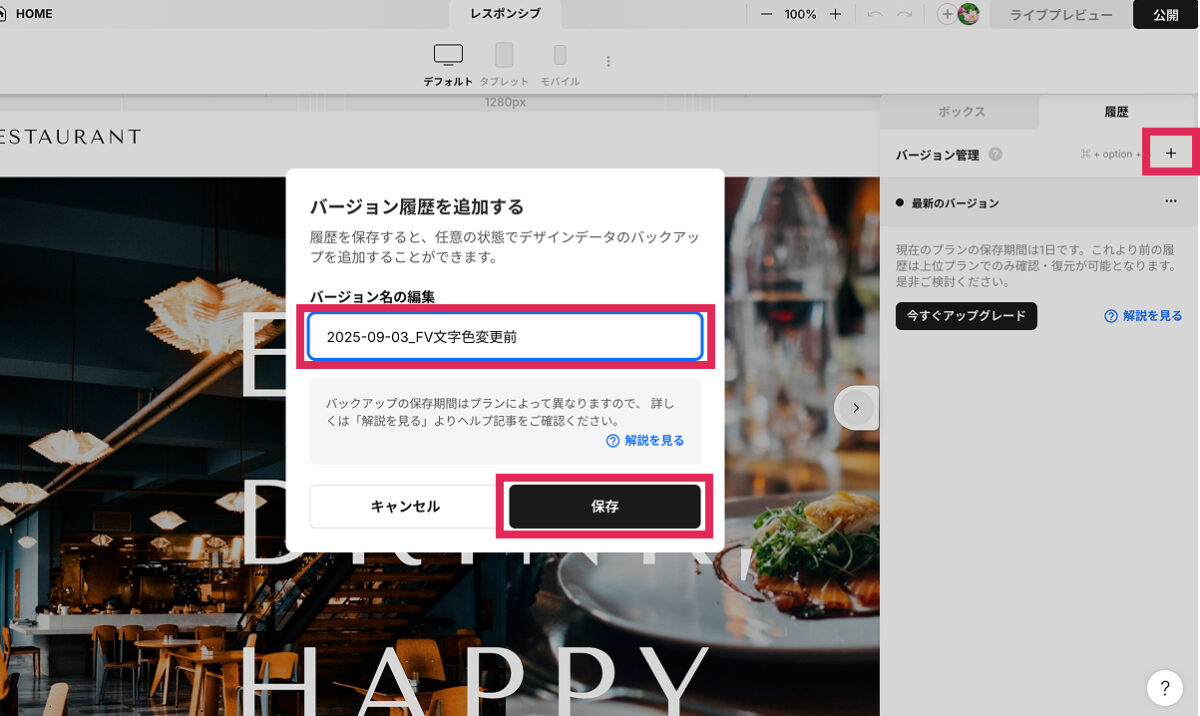Click the バージョン名 text input field
This screenshot has width=1200, height=716.
(505, 337)
